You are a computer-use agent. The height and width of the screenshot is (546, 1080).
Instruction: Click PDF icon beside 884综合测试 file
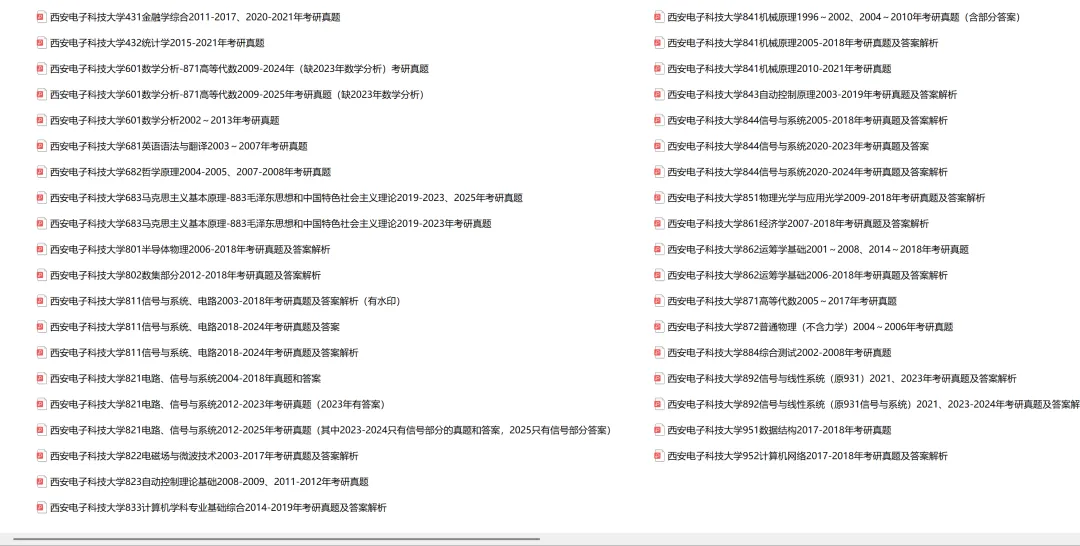(658, 353)
